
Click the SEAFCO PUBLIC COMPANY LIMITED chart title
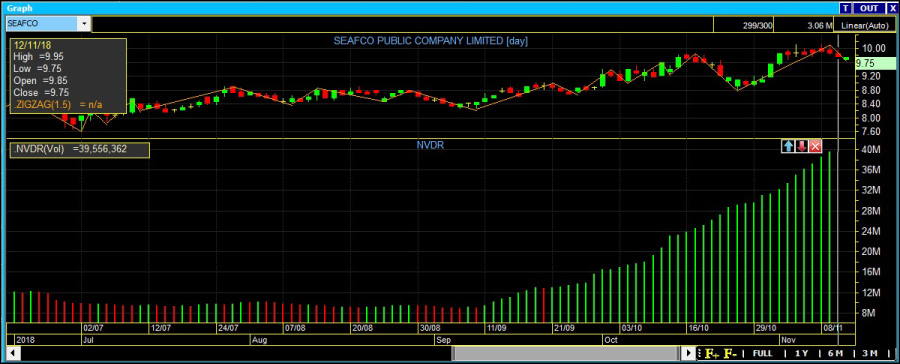430,41
